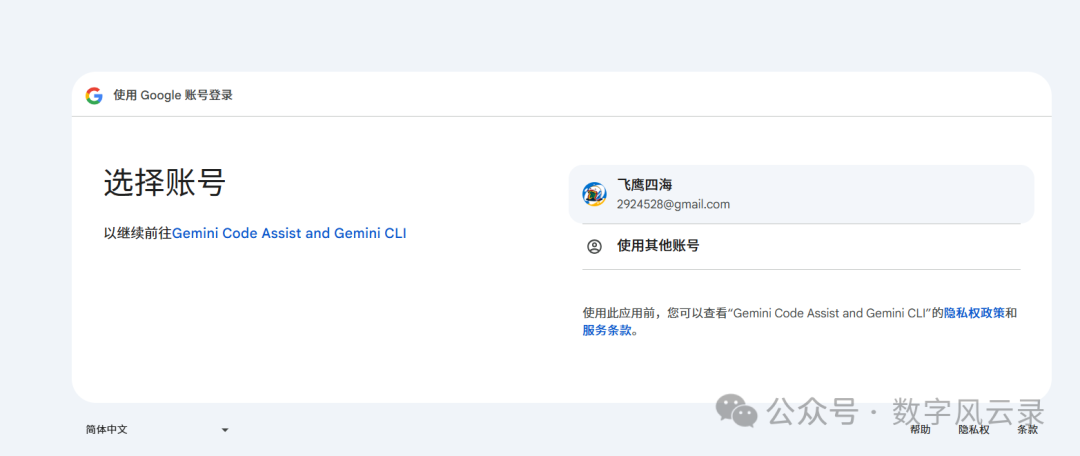The width and height of the screenshot is (1080, 456).
Task: Click the 飞鹰四海 account avatar
Action: coord(594,194)
